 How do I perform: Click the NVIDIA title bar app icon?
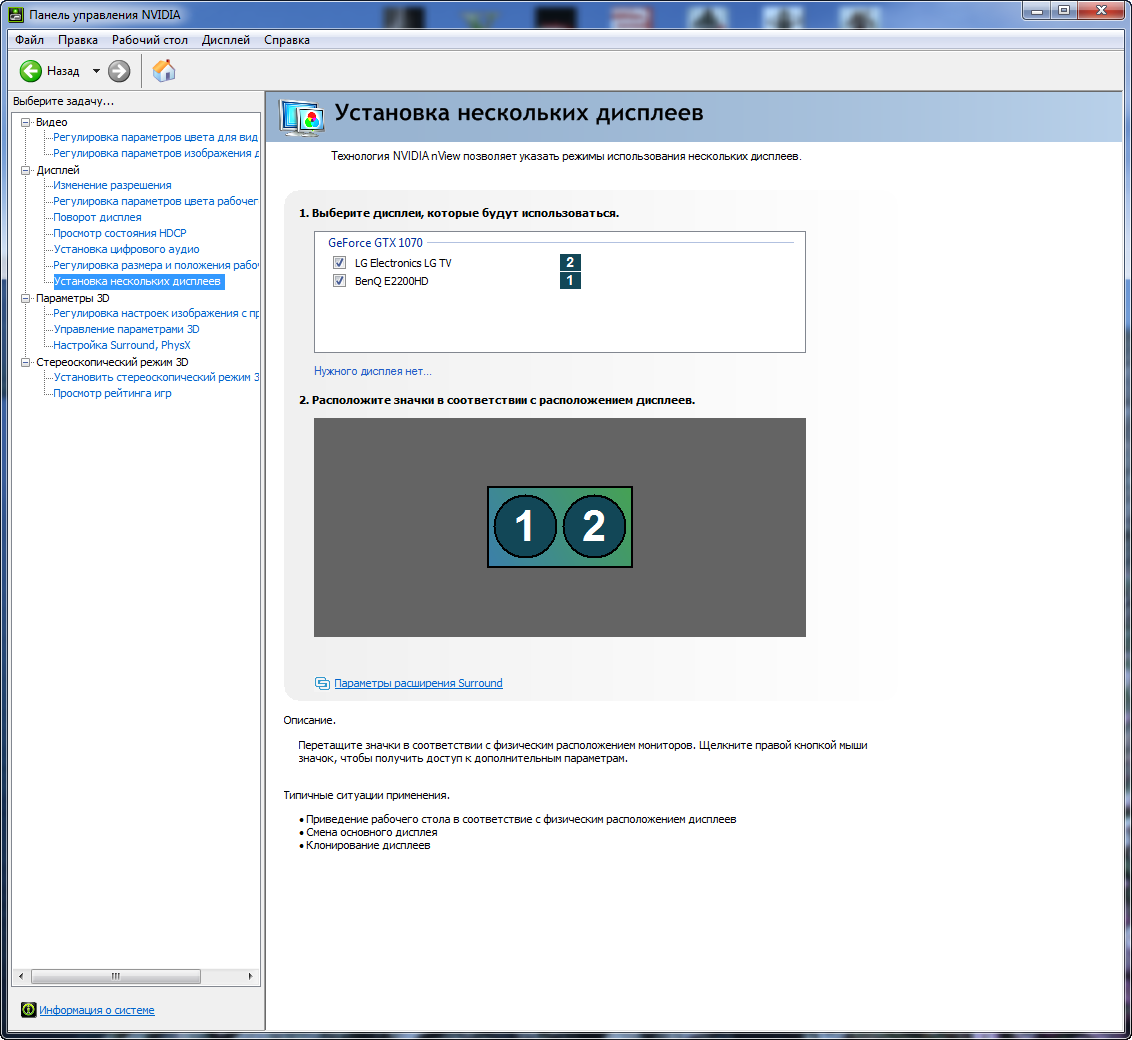[17, 14]
